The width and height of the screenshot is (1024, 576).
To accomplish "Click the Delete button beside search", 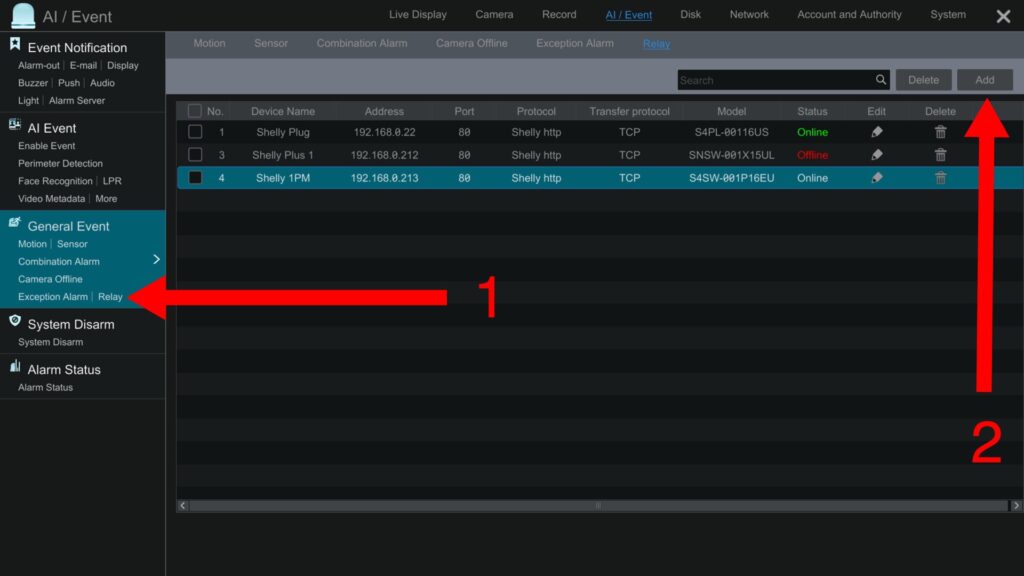I will (923, 80).
